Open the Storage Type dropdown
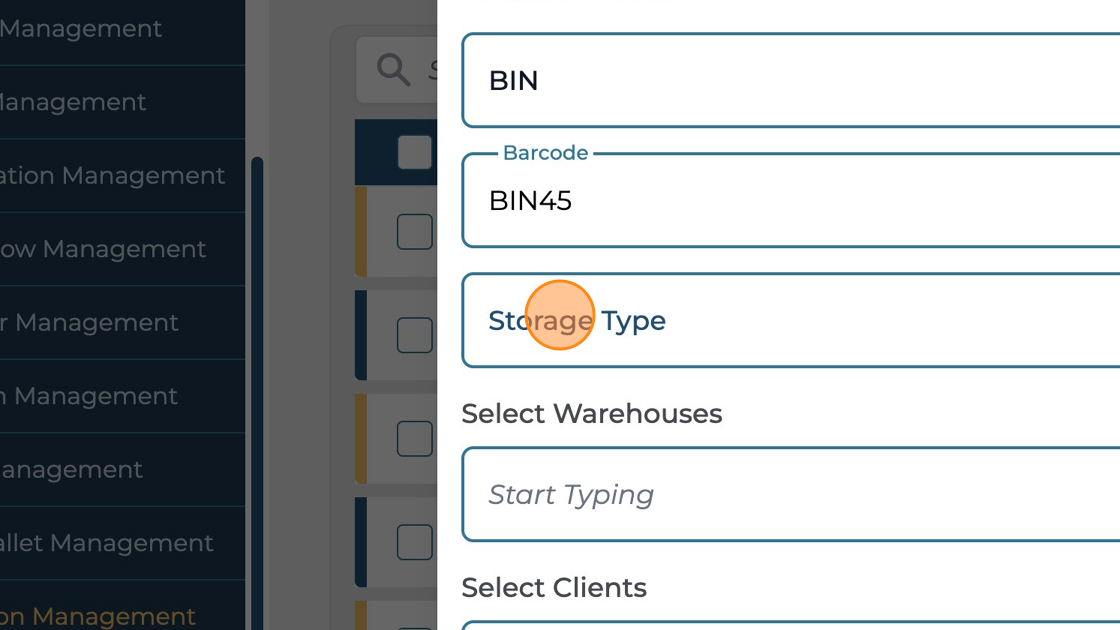This screenshot has height=630, width=1120. [x=790, y=320]
